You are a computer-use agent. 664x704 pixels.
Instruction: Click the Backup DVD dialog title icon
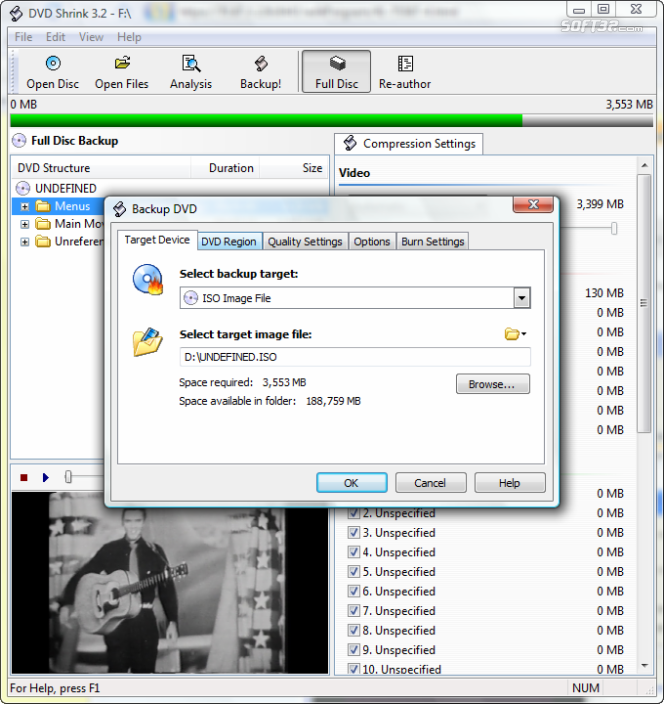point(119,209)
